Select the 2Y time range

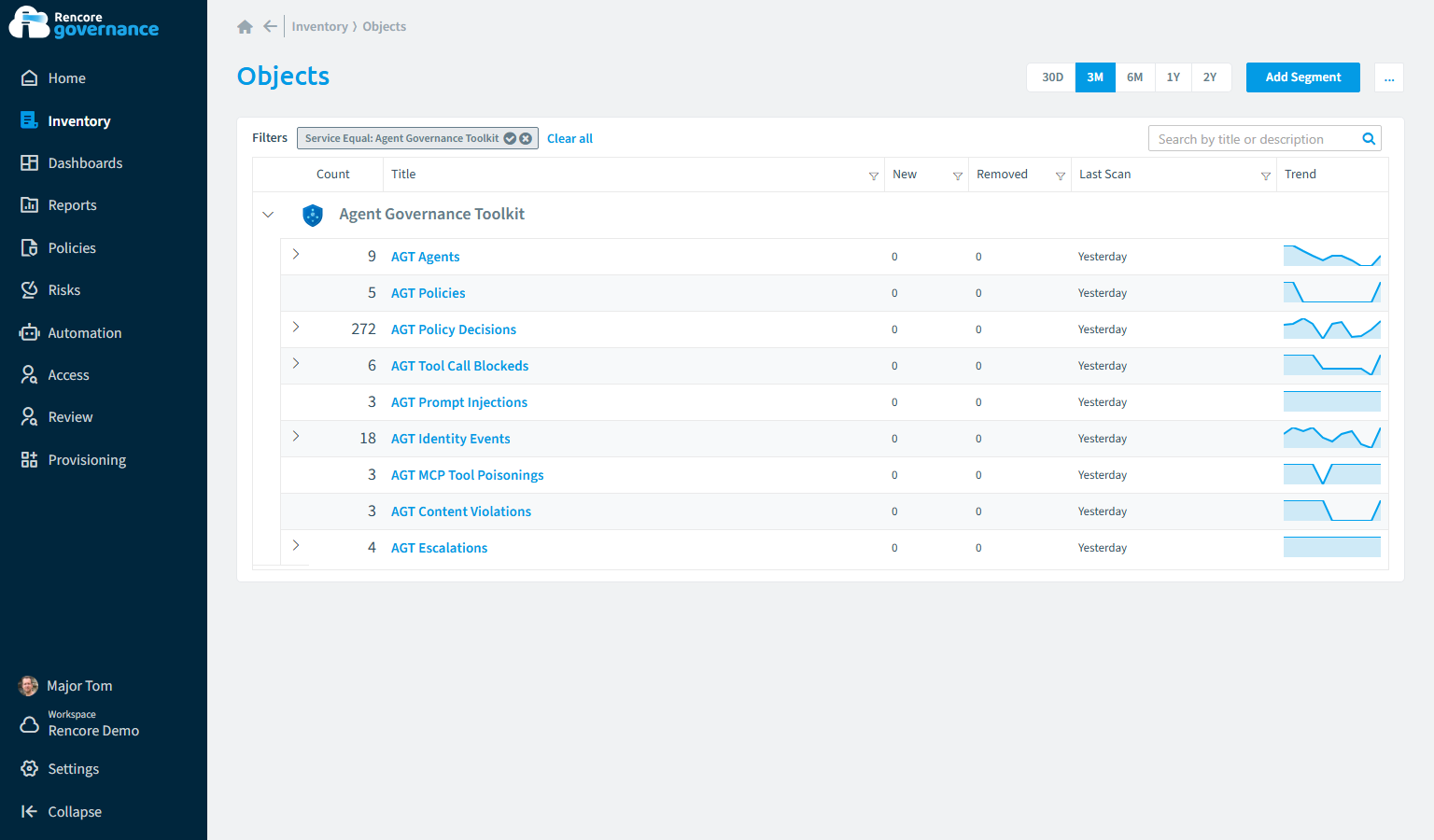(x=1211, y=77)
